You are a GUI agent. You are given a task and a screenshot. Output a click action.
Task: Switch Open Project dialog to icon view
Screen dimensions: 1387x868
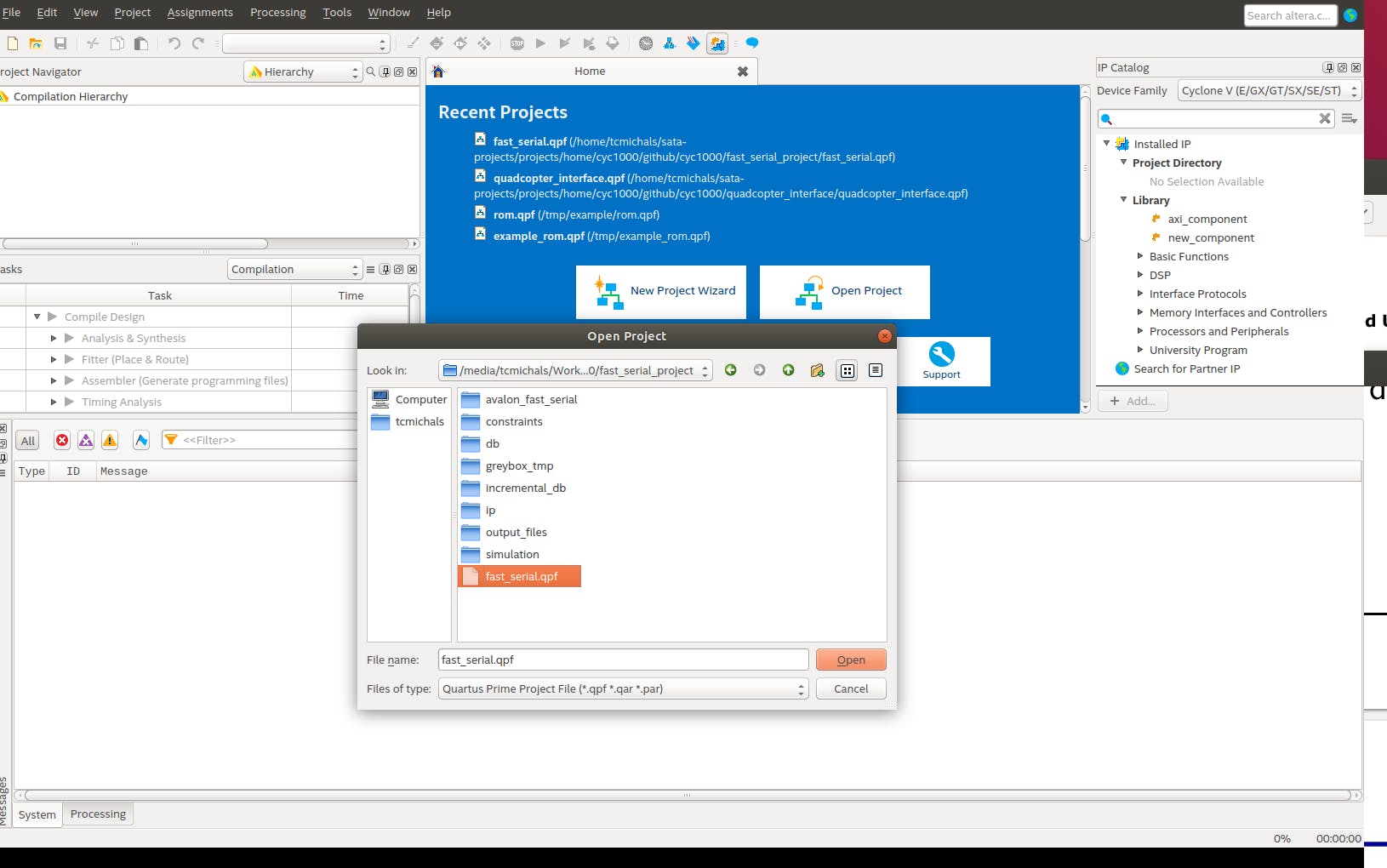point(848,370)
